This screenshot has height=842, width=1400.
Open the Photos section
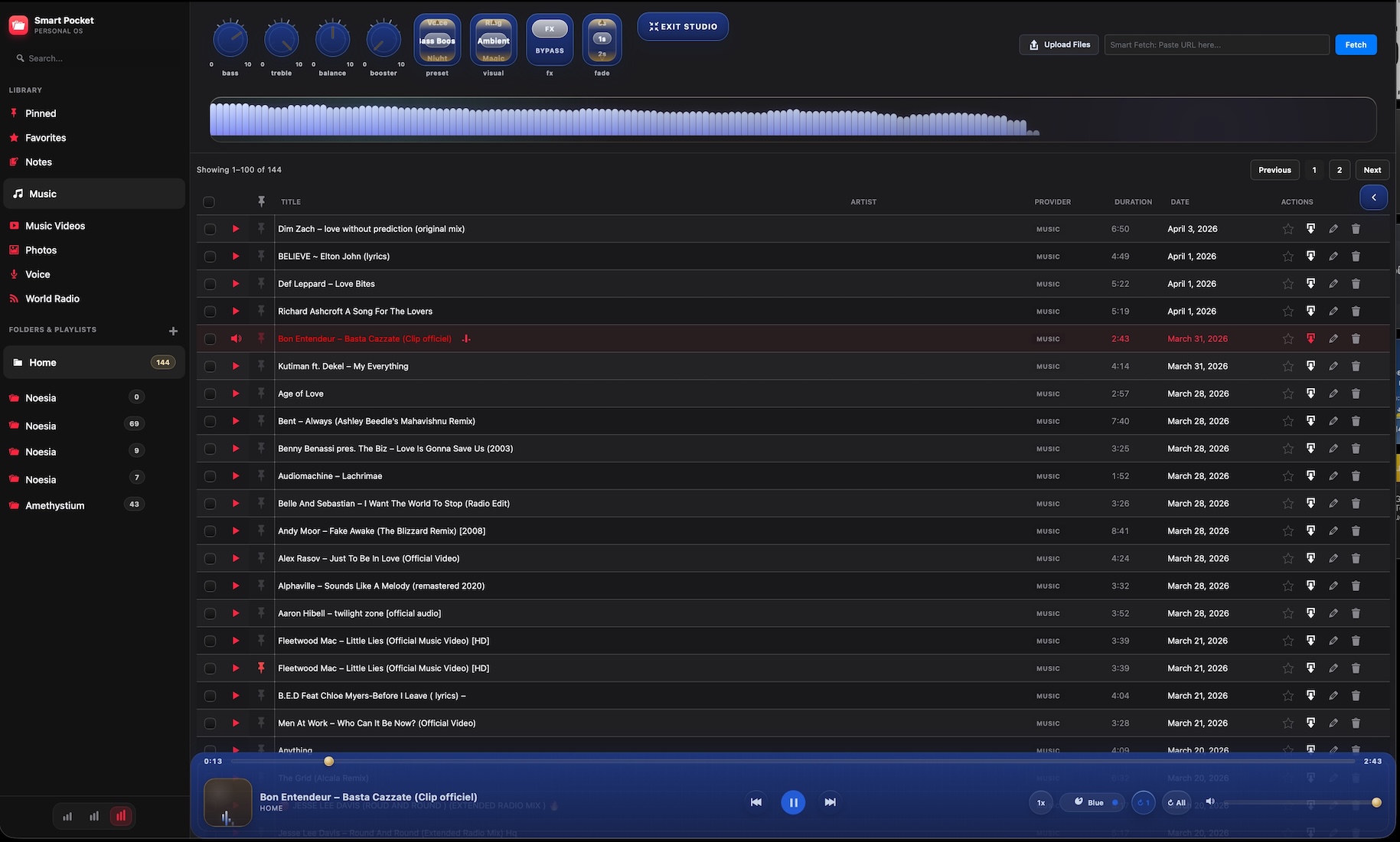(x=41, y=250)
